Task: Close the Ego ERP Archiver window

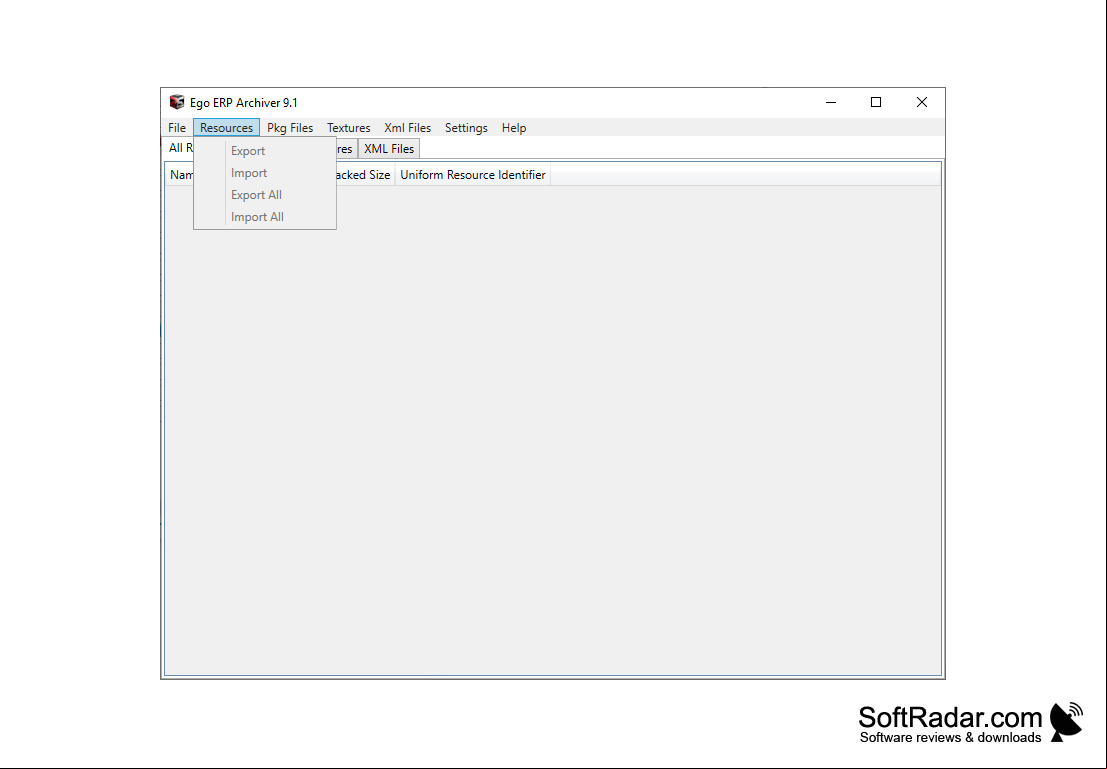Action: pyautogui.click(x=921, y=102)
